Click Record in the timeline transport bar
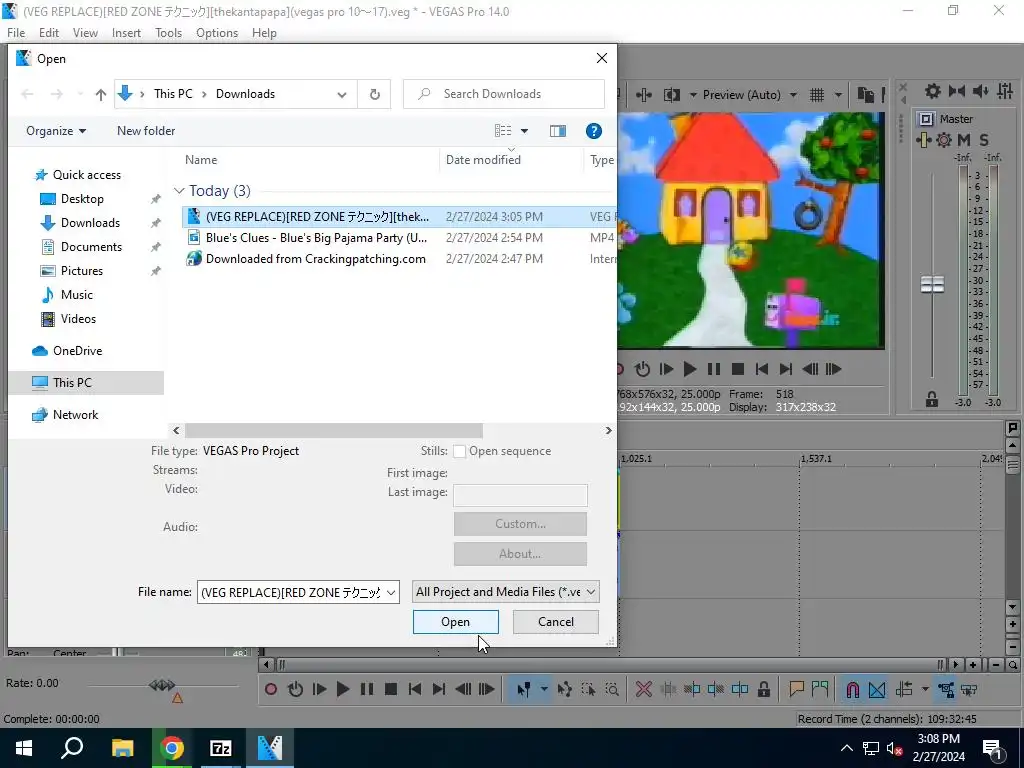Viewport: 1024px width, 768px height. [271, 689]
